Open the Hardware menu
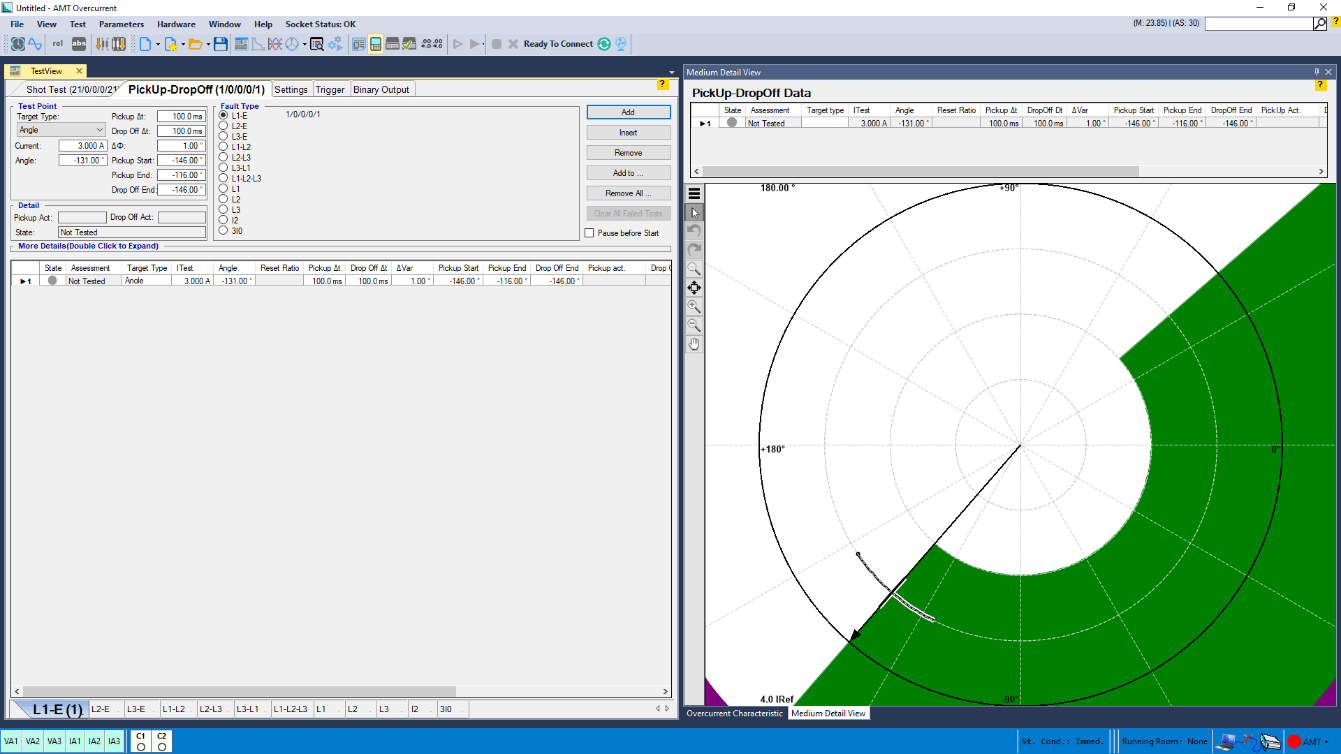This screenshot has width=1341, height=754. [176, 24]
